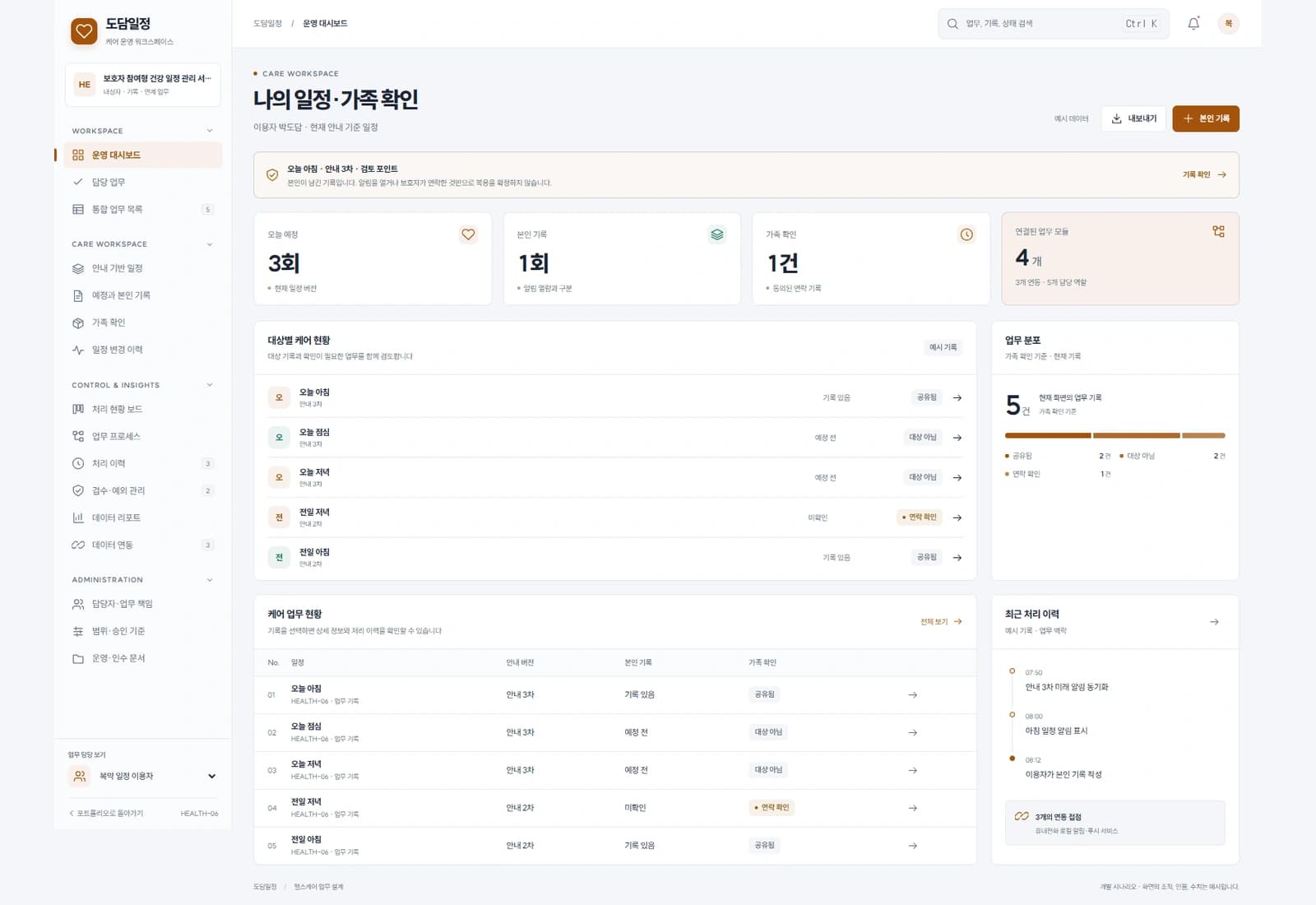The height and width of the screenshot is (905, 1316).
Task: Open the 보호자 참여형 건강 일정 관리 workspace selector
Action: [143, 85]
